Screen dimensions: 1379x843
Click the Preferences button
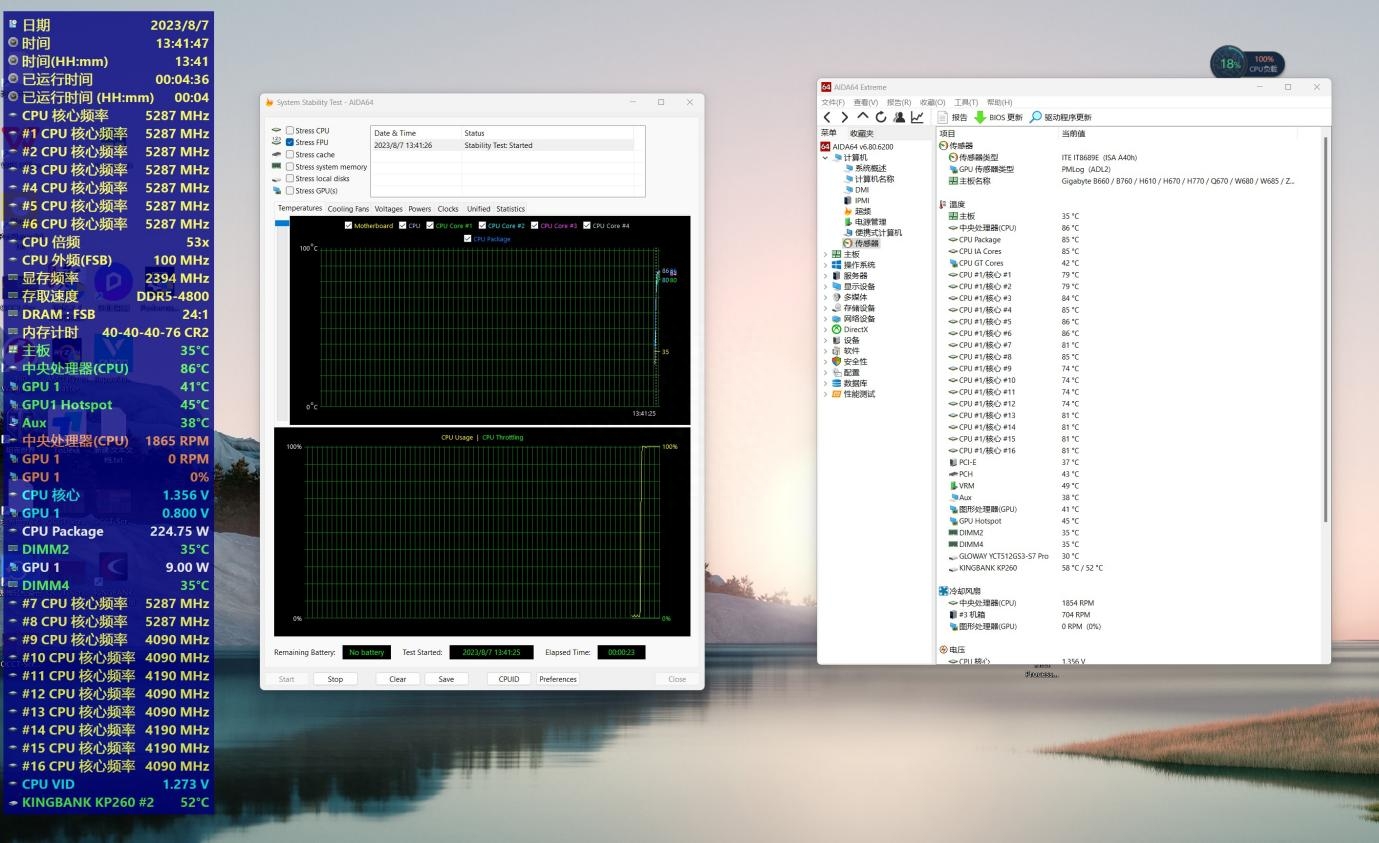(558, 679)
